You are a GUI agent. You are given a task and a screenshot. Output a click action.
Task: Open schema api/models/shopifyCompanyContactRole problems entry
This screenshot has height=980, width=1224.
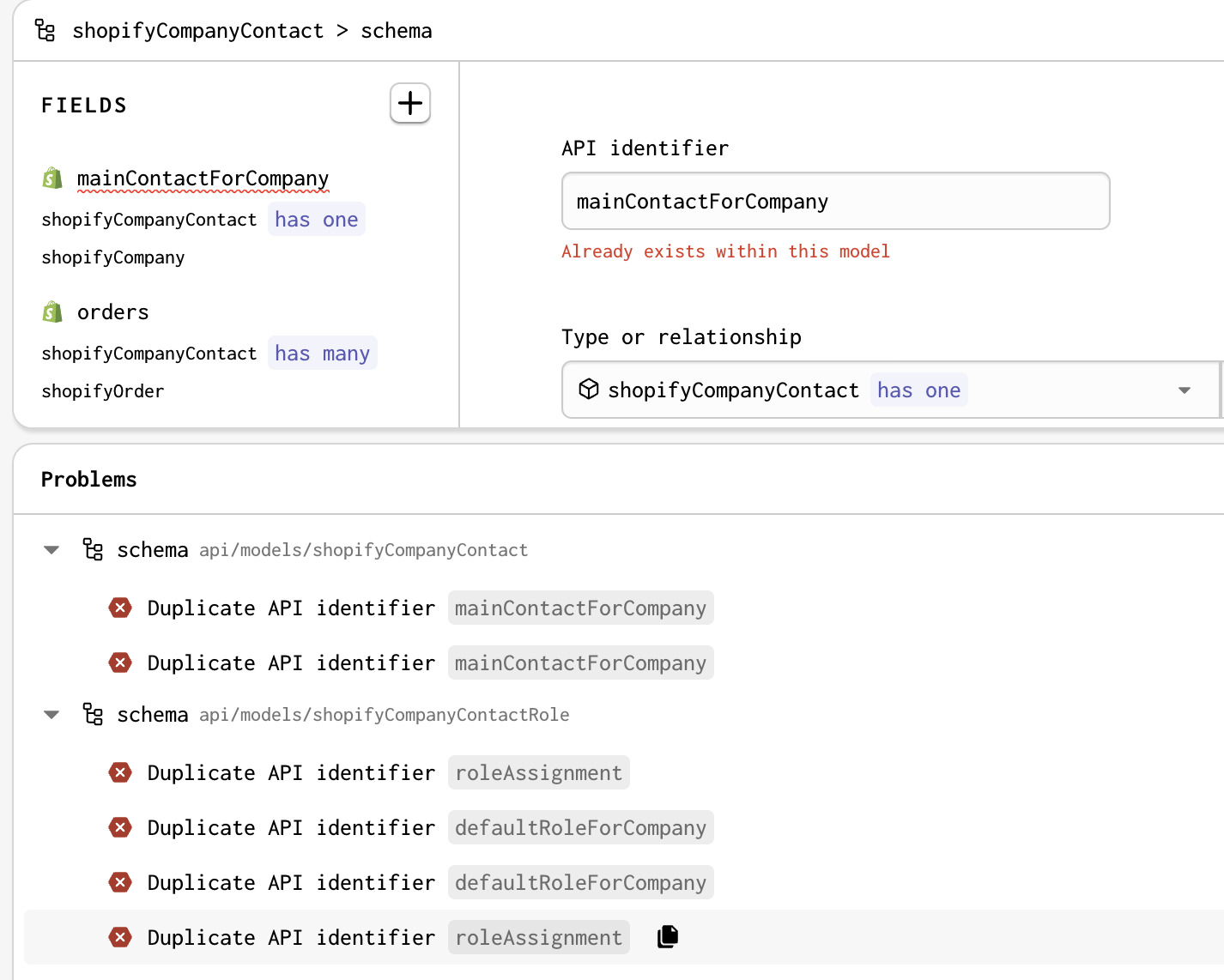(343, 714)
